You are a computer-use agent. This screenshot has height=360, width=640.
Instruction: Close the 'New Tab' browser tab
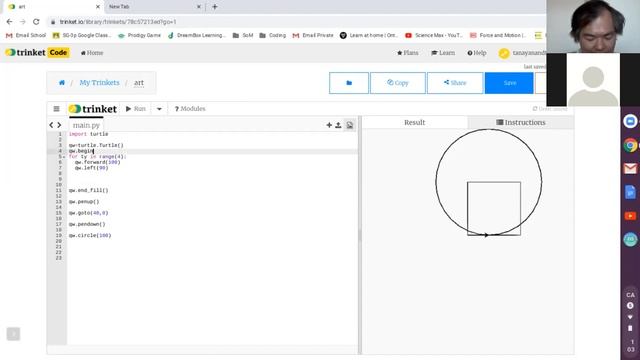click(199, 7)
